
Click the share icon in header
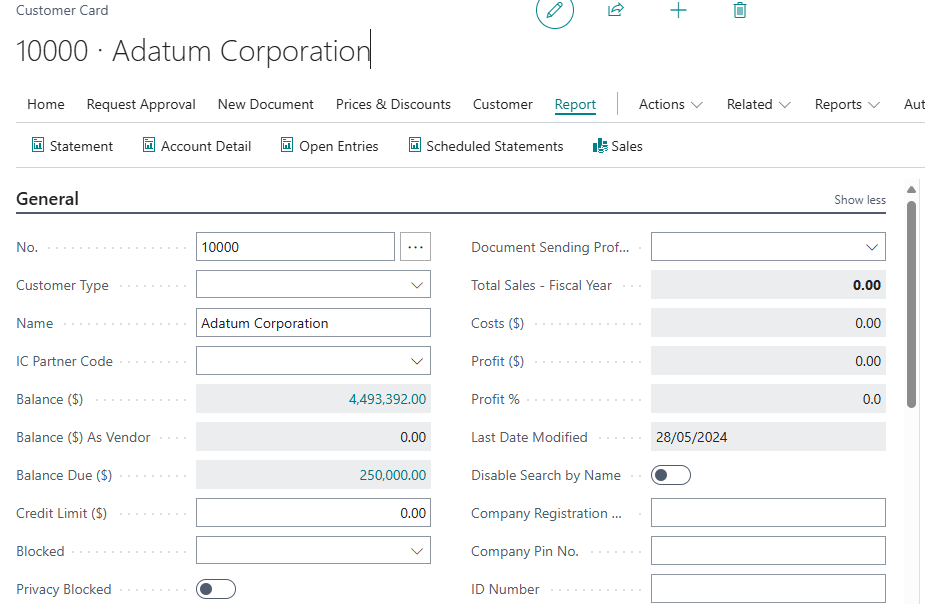coord(616,10)
